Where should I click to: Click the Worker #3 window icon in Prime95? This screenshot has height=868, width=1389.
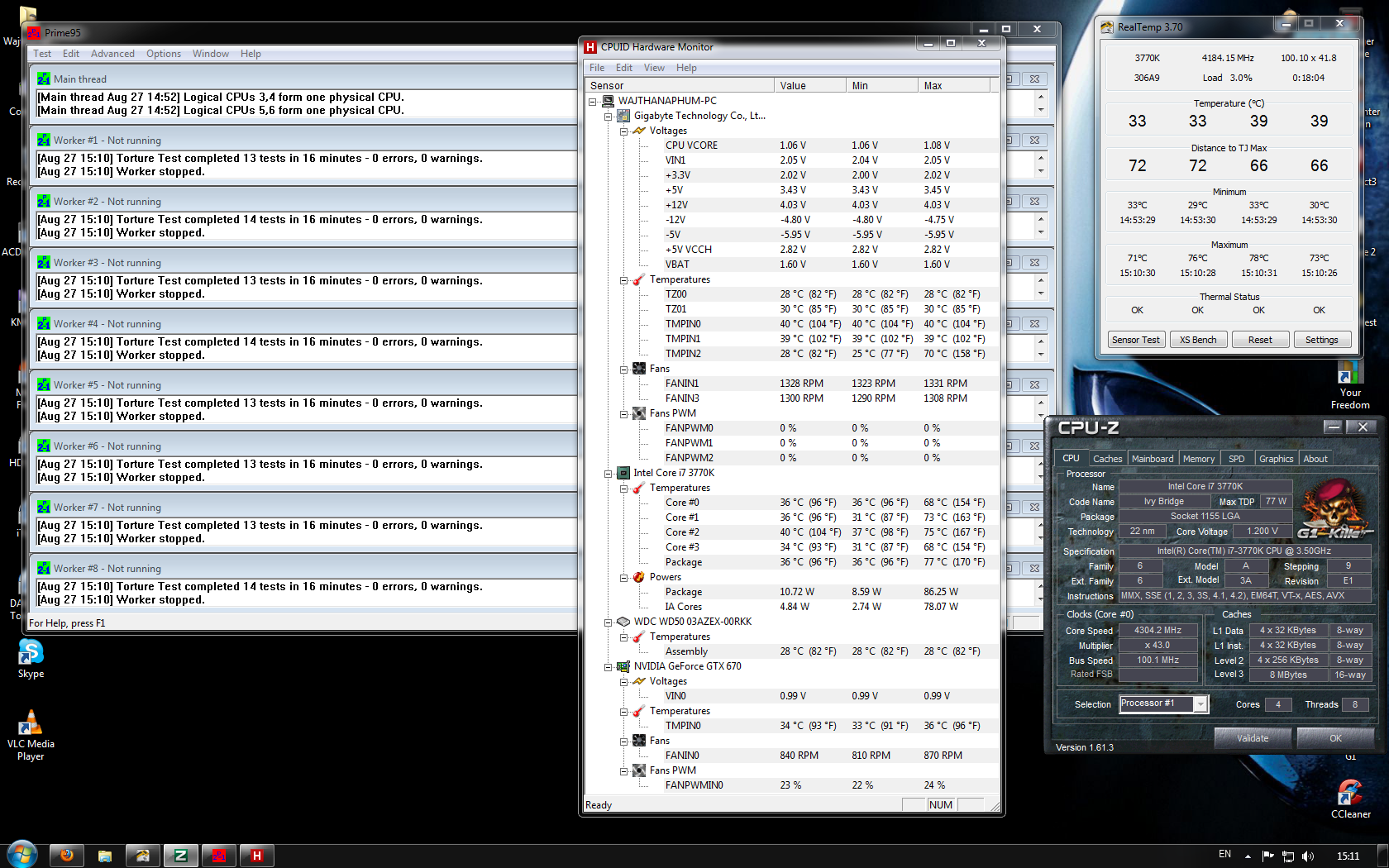[x=44, y=263]
